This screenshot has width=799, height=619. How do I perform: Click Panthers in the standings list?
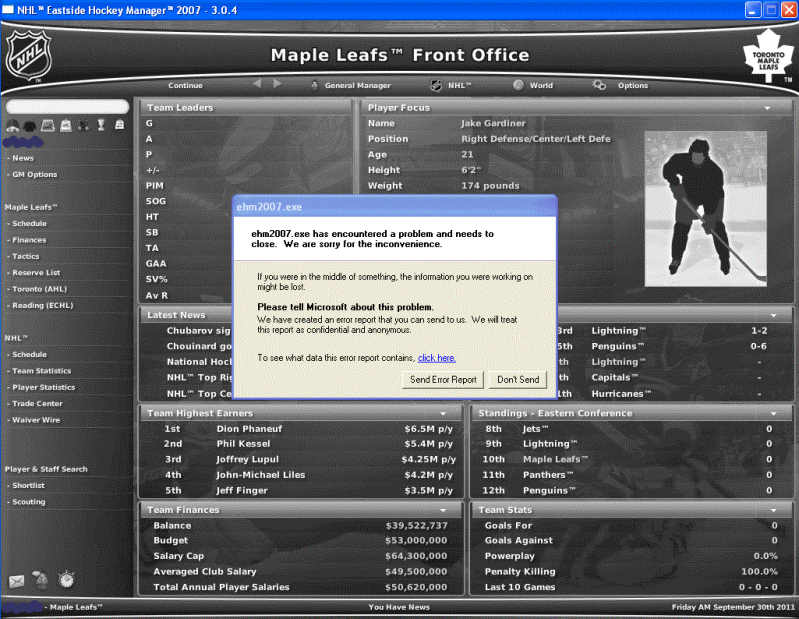548,475
